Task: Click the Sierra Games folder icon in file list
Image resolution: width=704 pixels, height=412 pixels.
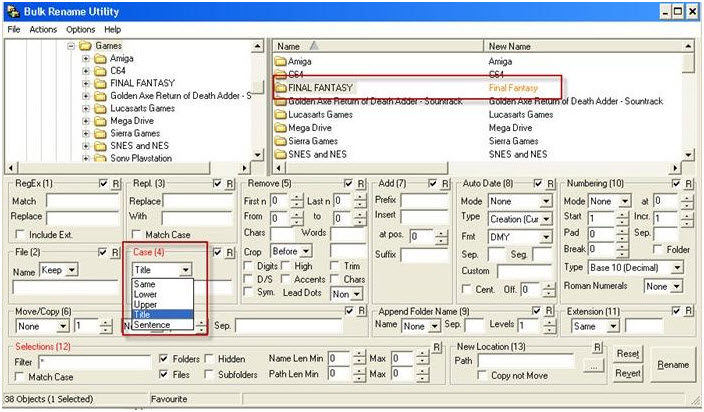Action: (x=281, y=141)
